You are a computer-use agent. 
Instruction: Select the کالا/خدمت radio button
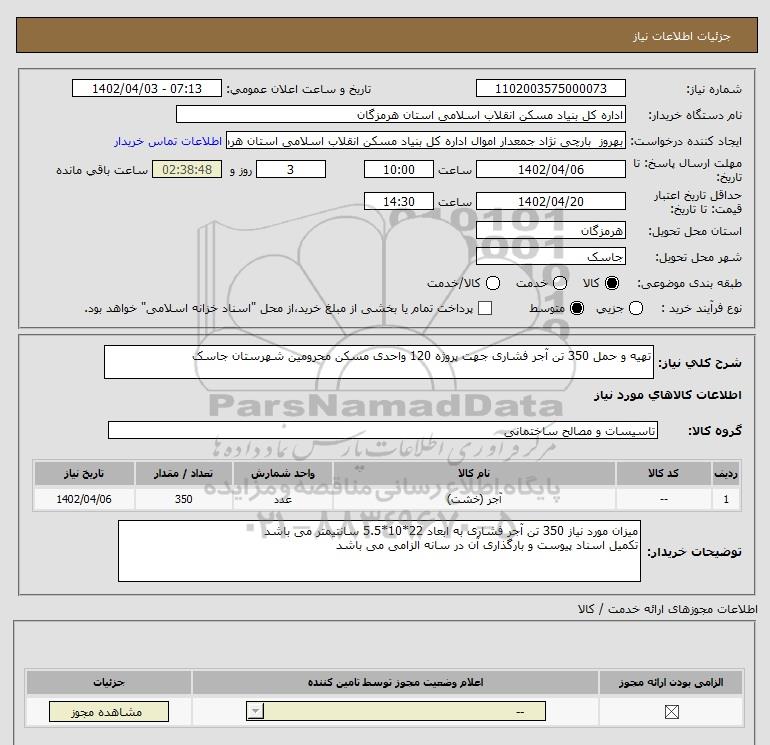pyautogui.click(x=493, y=283)
